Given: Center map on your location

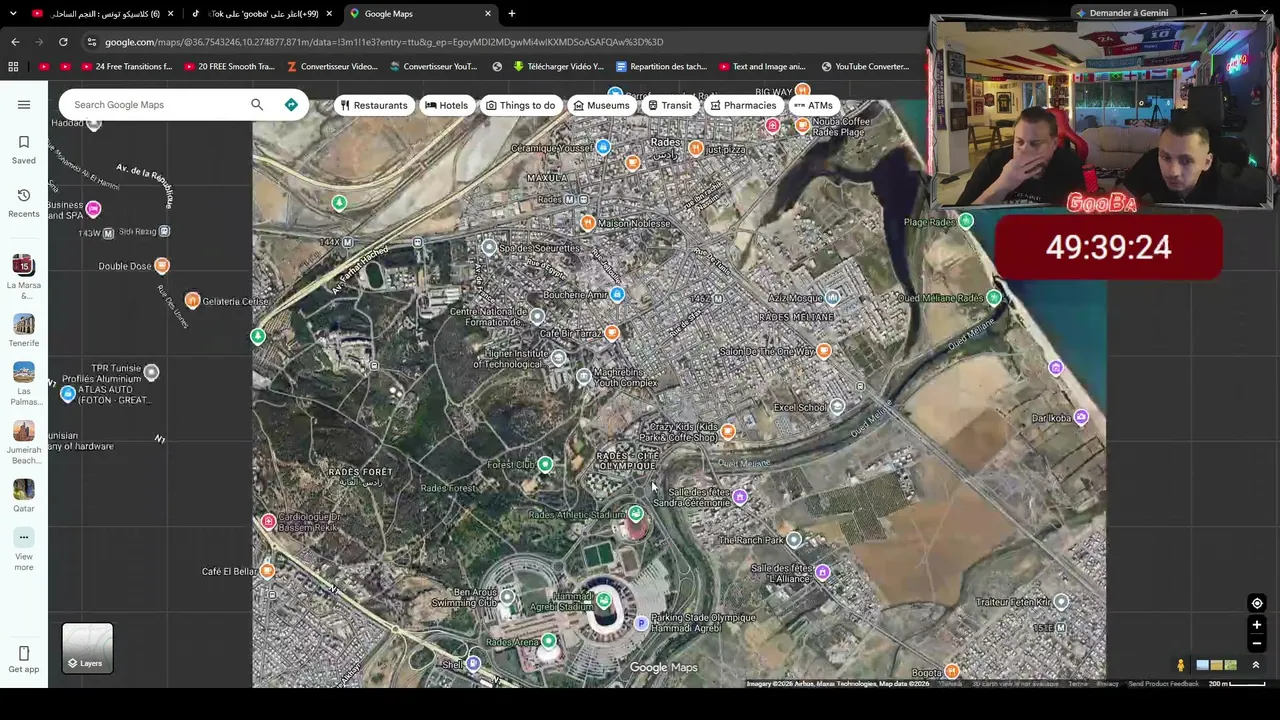Looking at the screenshot, I should tap(1257, 603).
